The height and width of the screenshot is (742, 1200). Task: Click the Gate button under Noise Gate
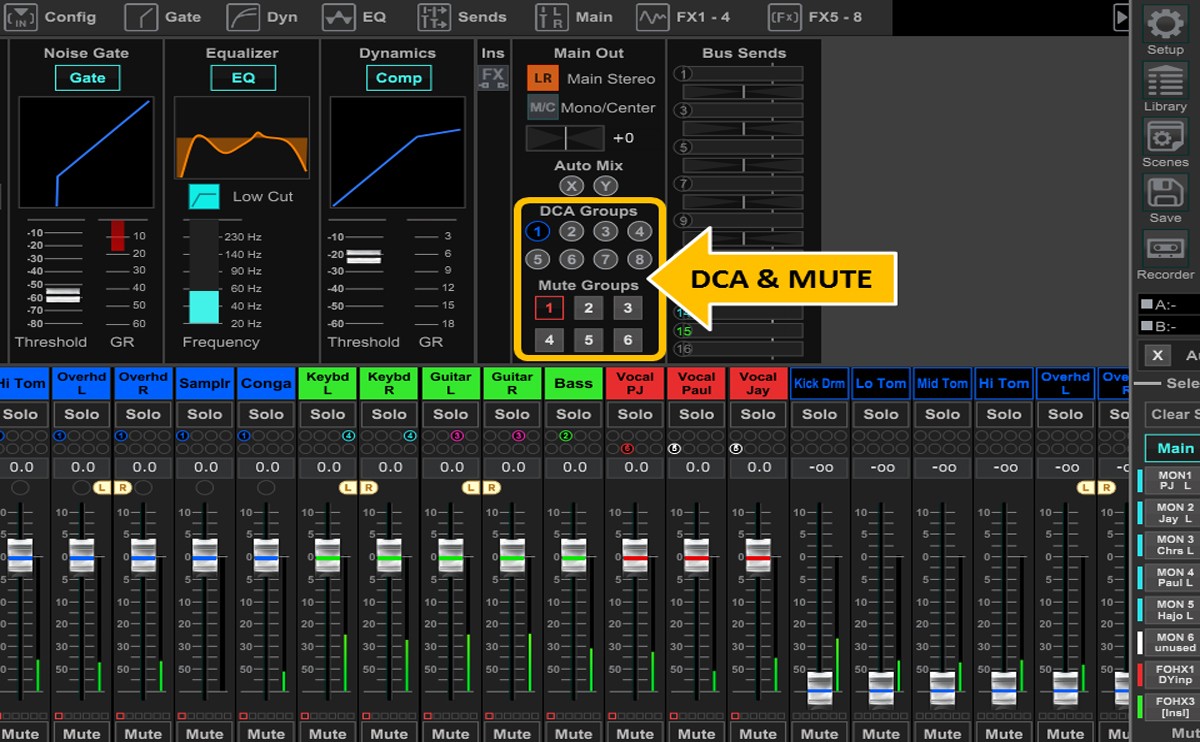pos(87,78)
